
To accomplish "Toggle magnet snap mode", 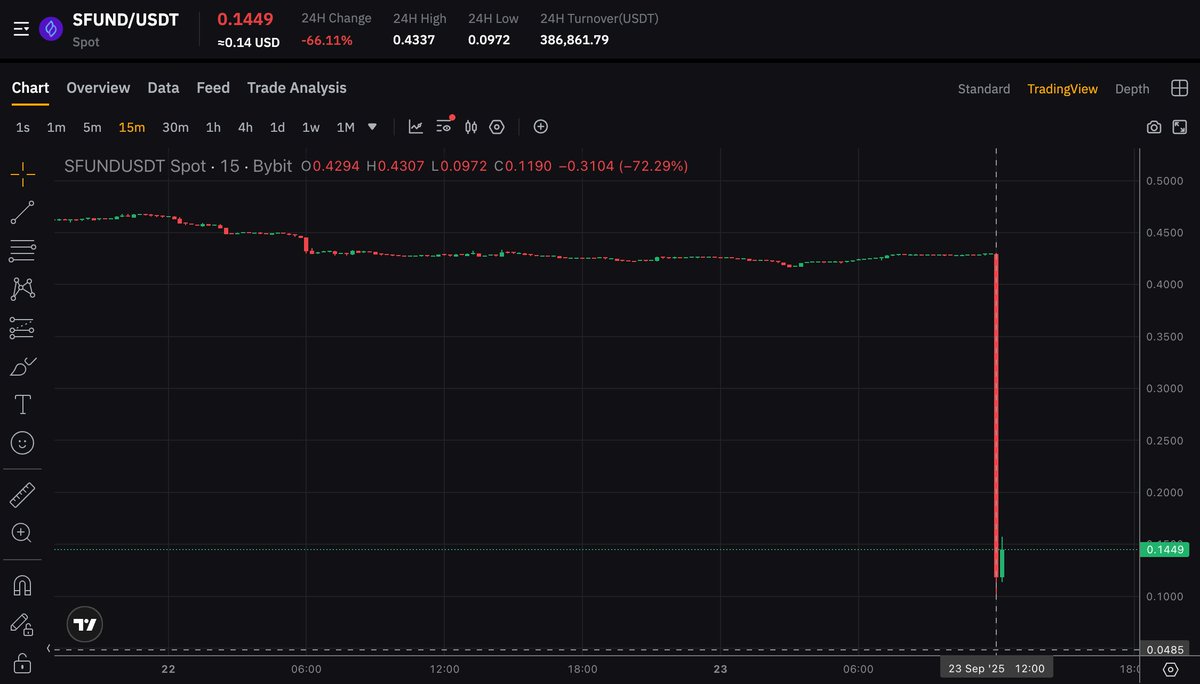I will [x=22, y=585].
